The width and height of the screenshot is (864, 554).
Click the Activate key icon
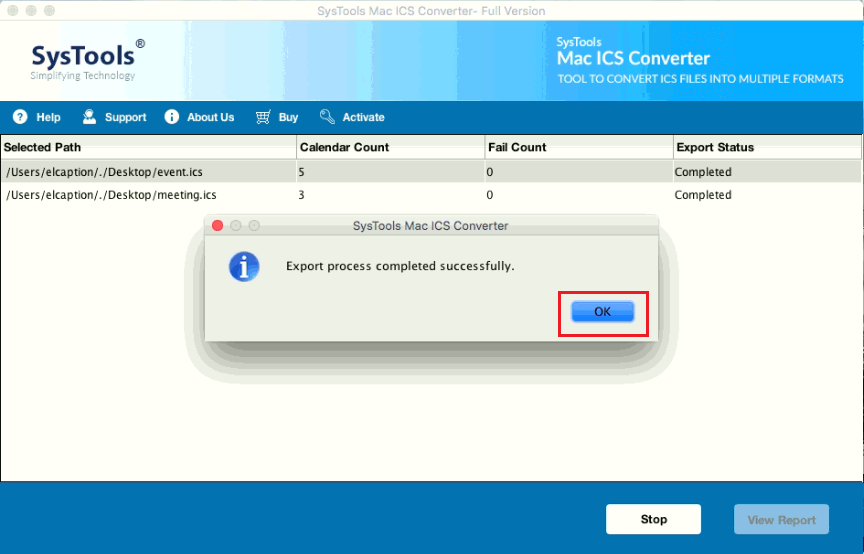[x=327, y=116]
